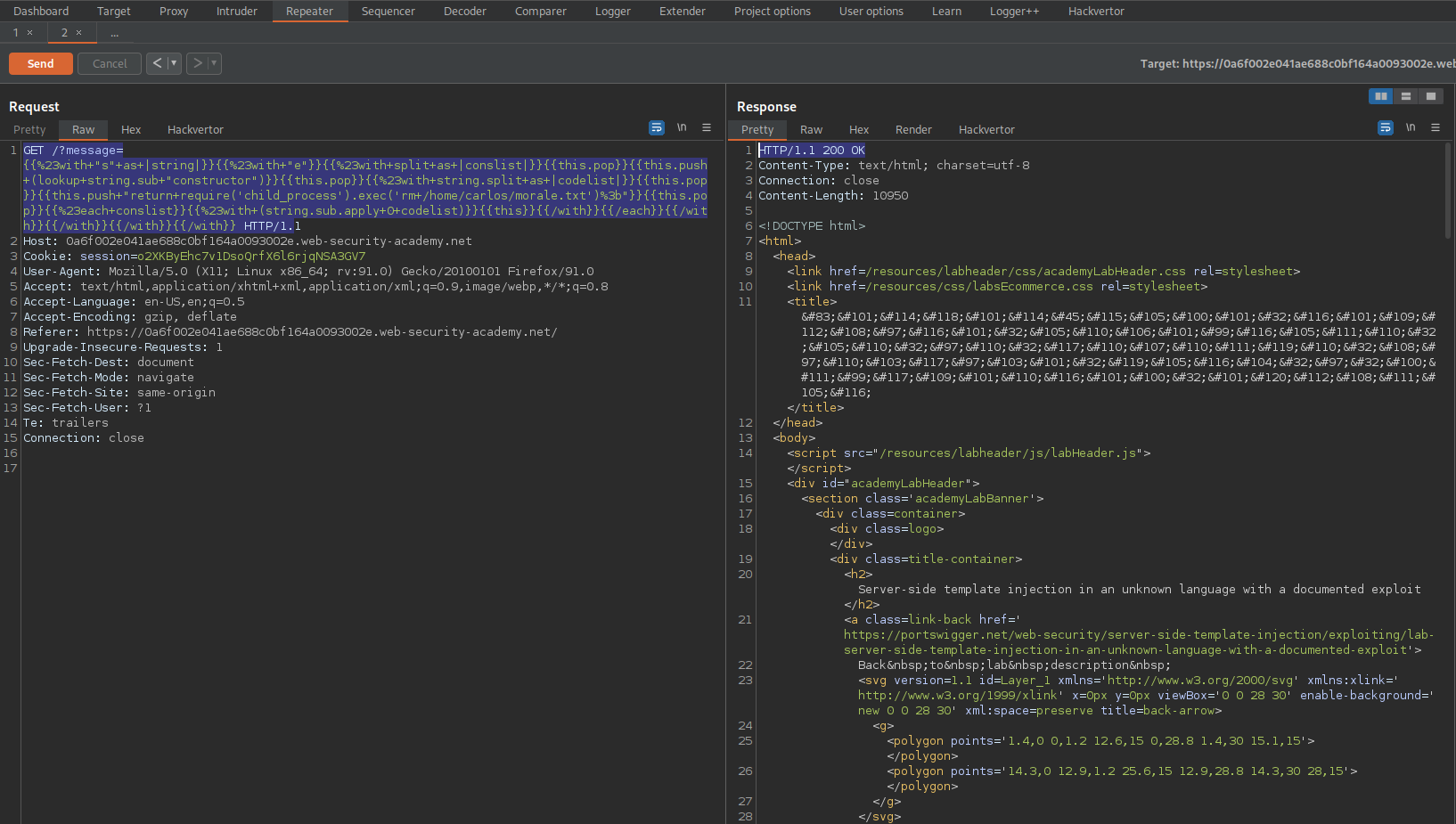Open the Repeater main tab
The height and width of the screenshot is (824, 1456).
tap(309, 12)
